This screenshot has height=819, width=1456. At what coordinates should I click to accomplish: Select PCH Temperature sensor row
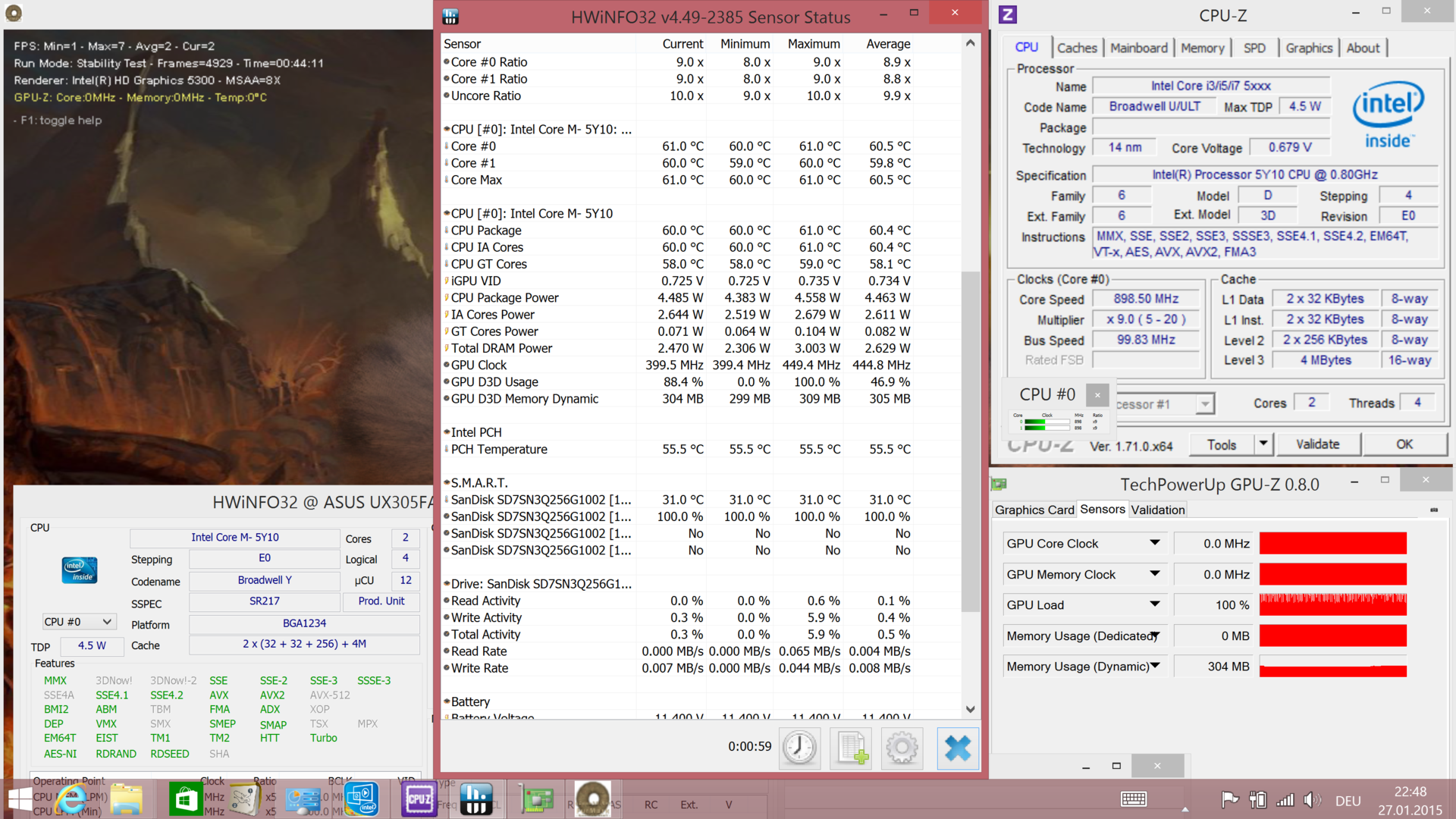pos(678,450)
